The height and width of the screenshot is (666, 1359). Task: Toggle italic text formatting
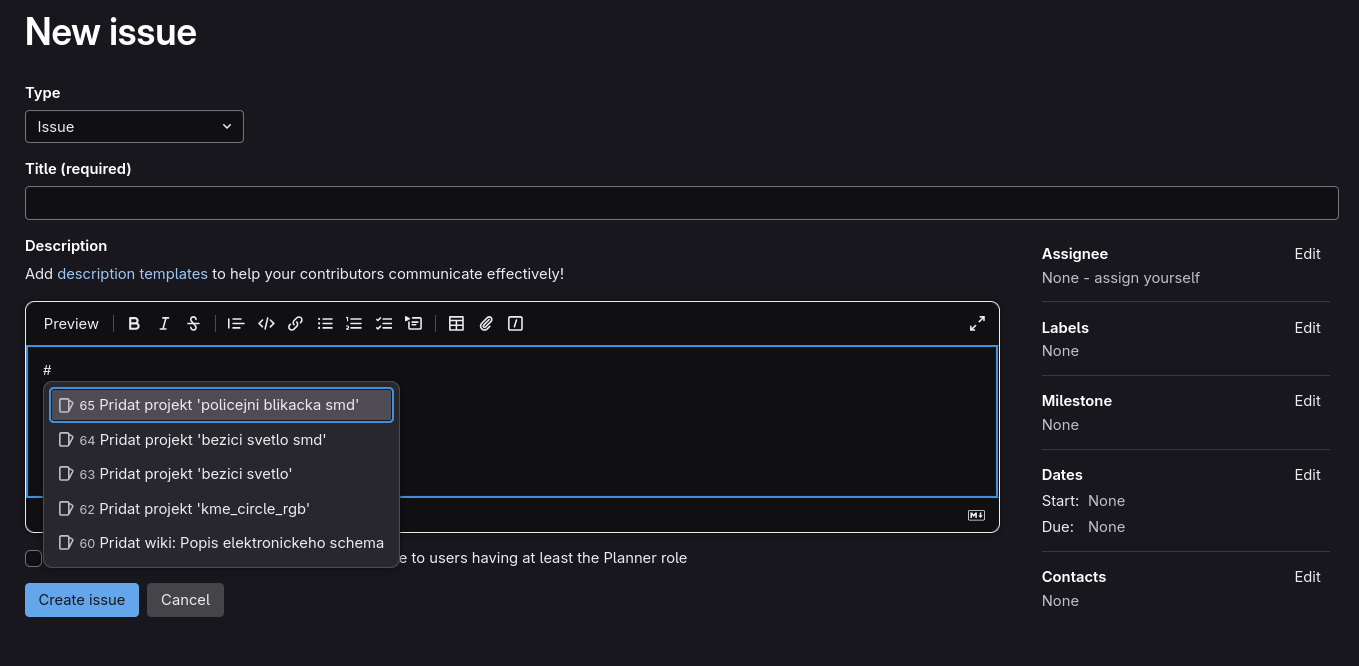pos(164,324)
